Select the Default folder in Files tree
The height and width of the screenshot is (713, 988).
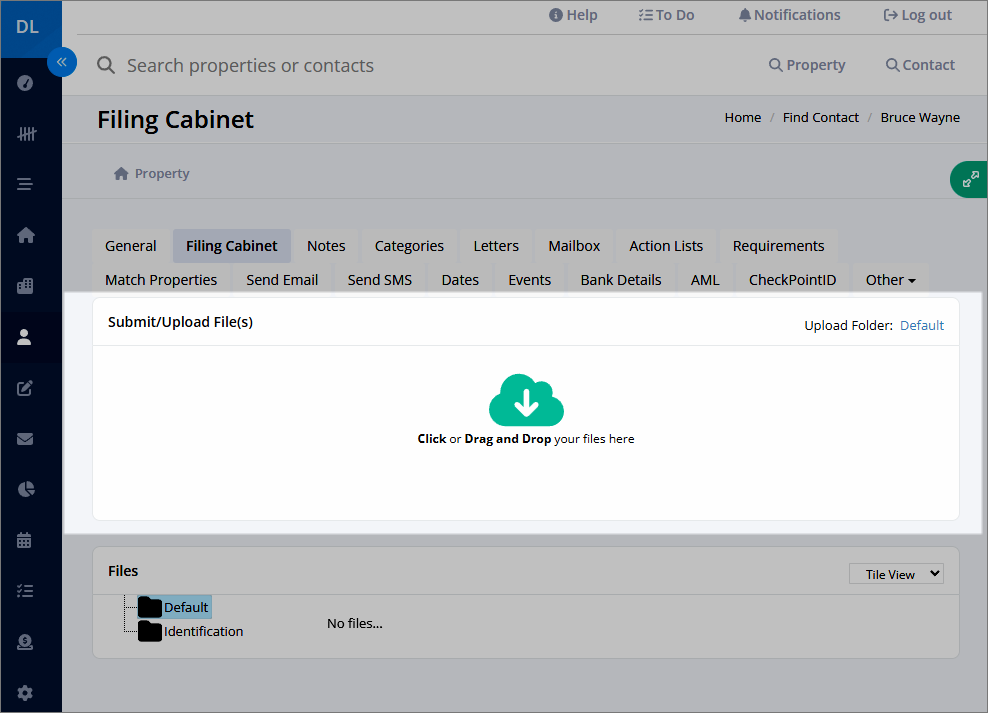(x=174, y=607)
